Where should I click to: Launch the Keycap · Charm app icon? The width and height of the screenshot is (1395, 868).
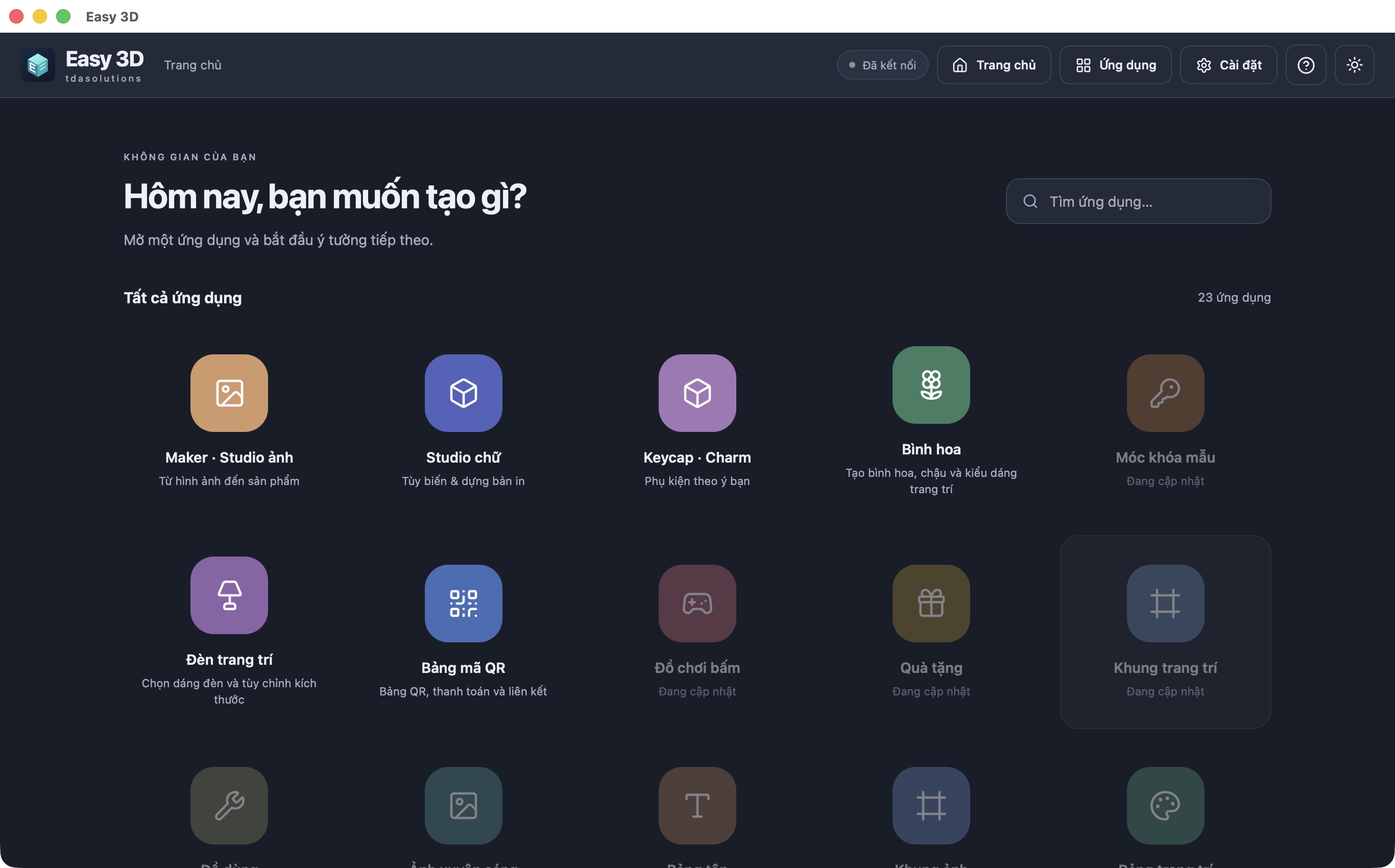click(x=697, y=393)
